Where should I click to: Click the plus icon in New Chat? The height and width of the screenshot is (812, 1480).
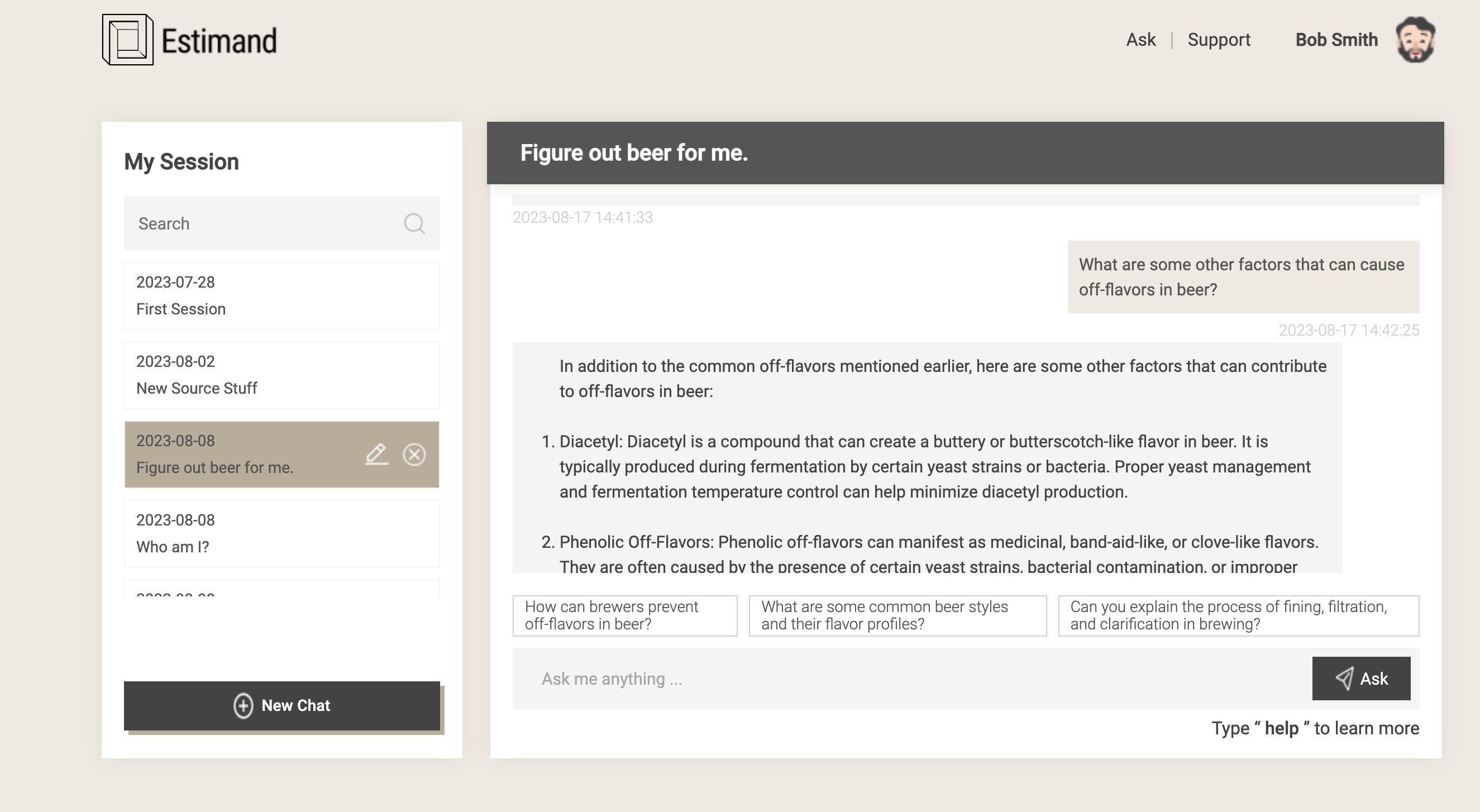(x=243, y=705)
